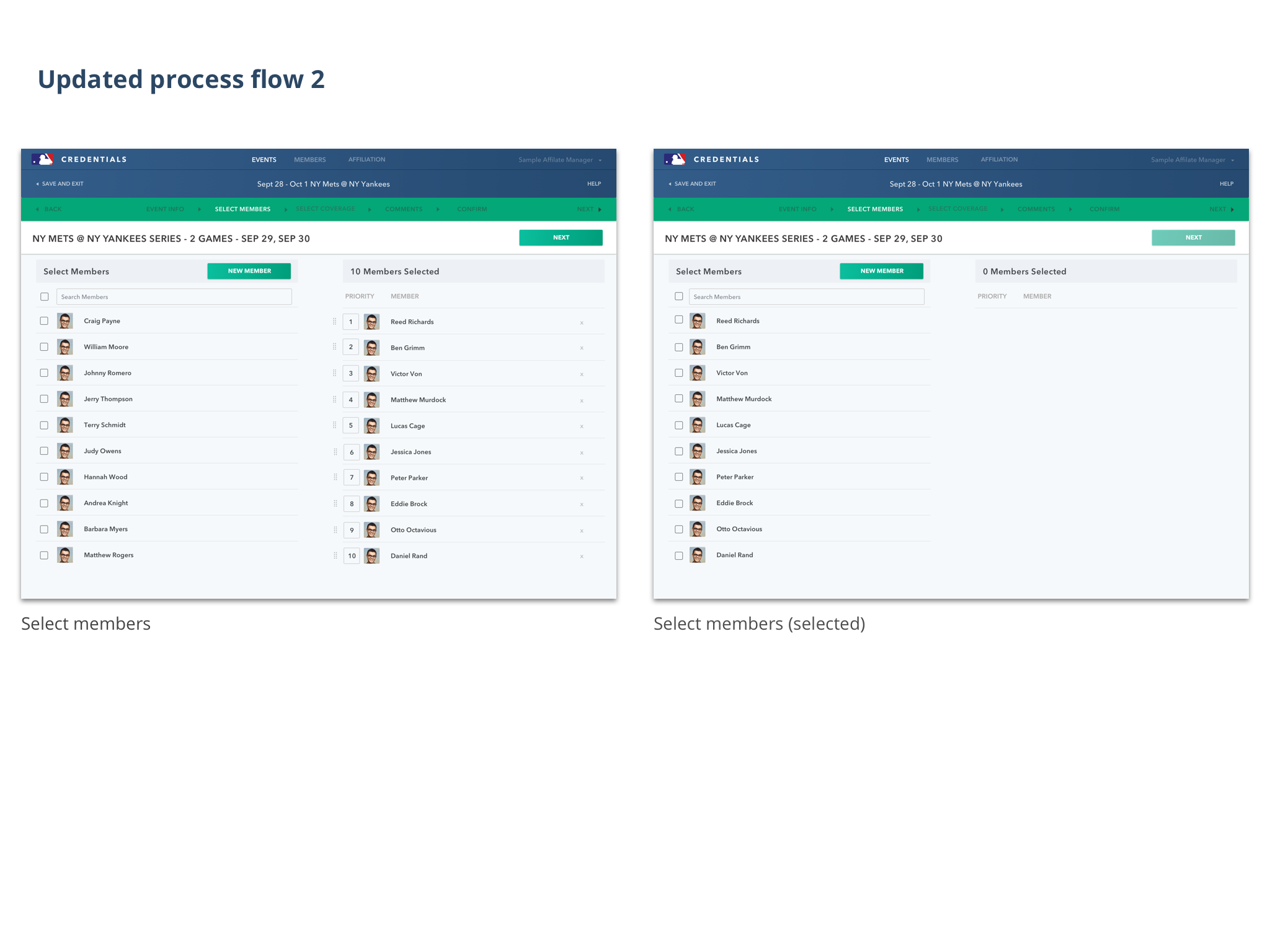Click the BACK navigation link
Viewport: 1270px width, 952px height.
50,209
